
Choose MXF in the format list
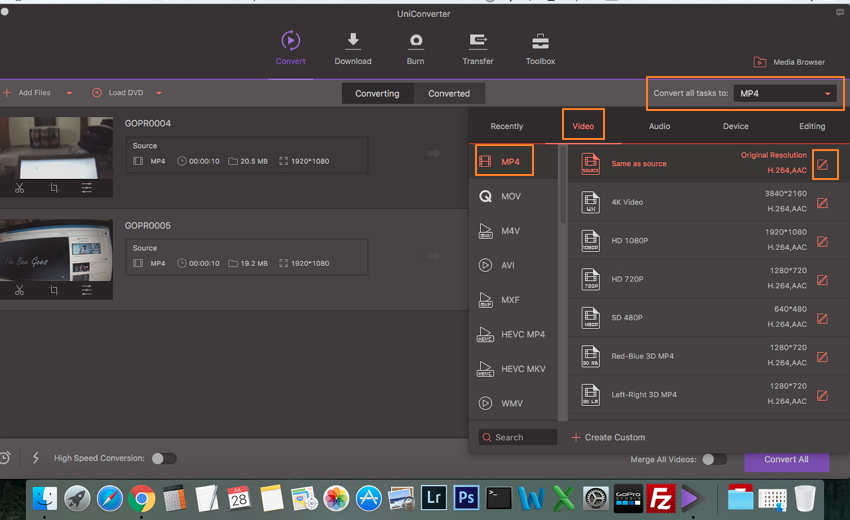513,300
